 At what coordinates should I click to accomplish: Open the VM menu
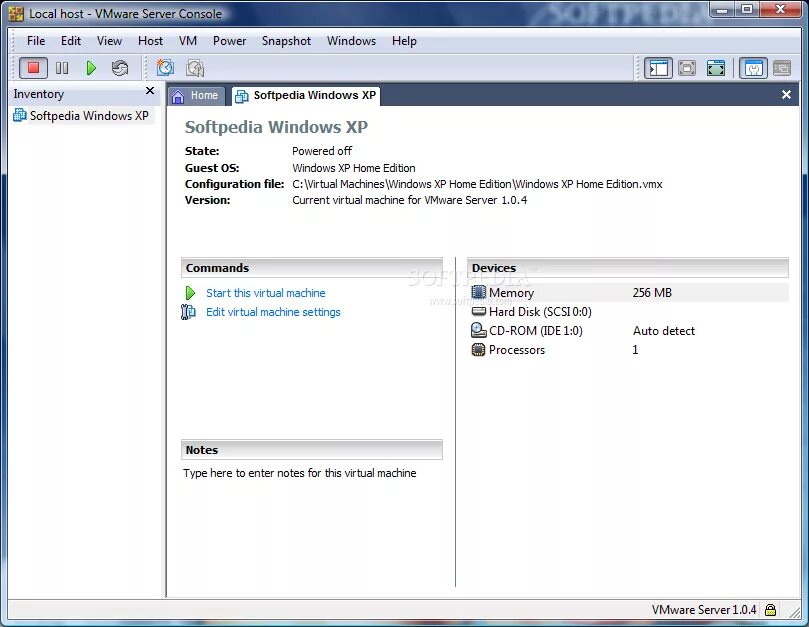coord(188,41)
